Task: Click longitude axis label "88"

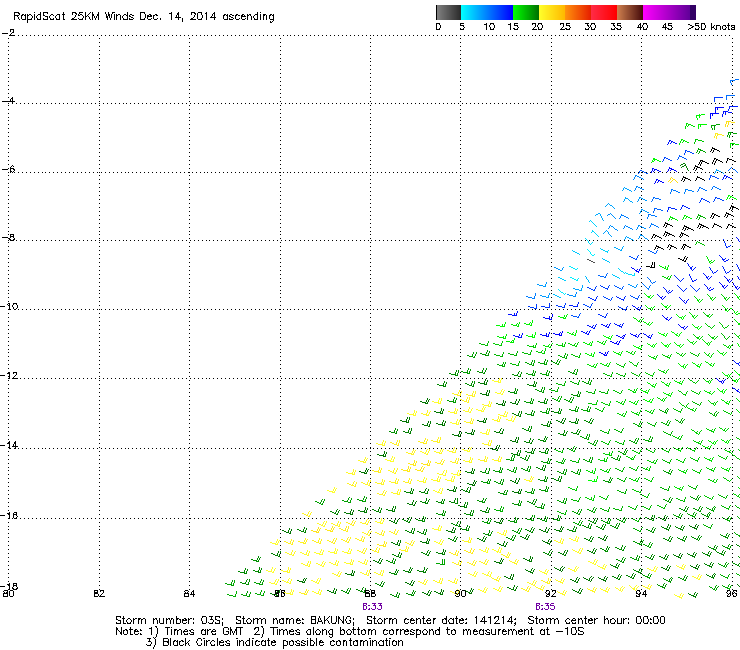Action: click(x=370, y=593)
